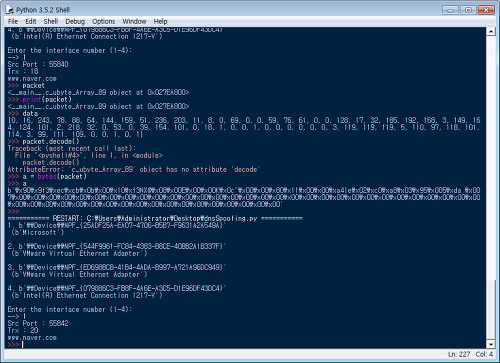Click the last 'www.naver.com' output line
The width and height of the screenshot is (500, 363).
pos(32,337)
